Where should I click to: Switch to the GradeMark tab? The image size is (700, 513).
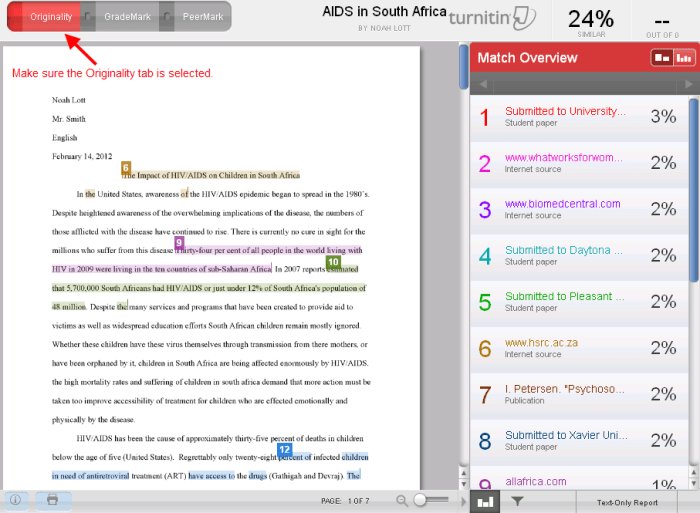pos(127,17)
